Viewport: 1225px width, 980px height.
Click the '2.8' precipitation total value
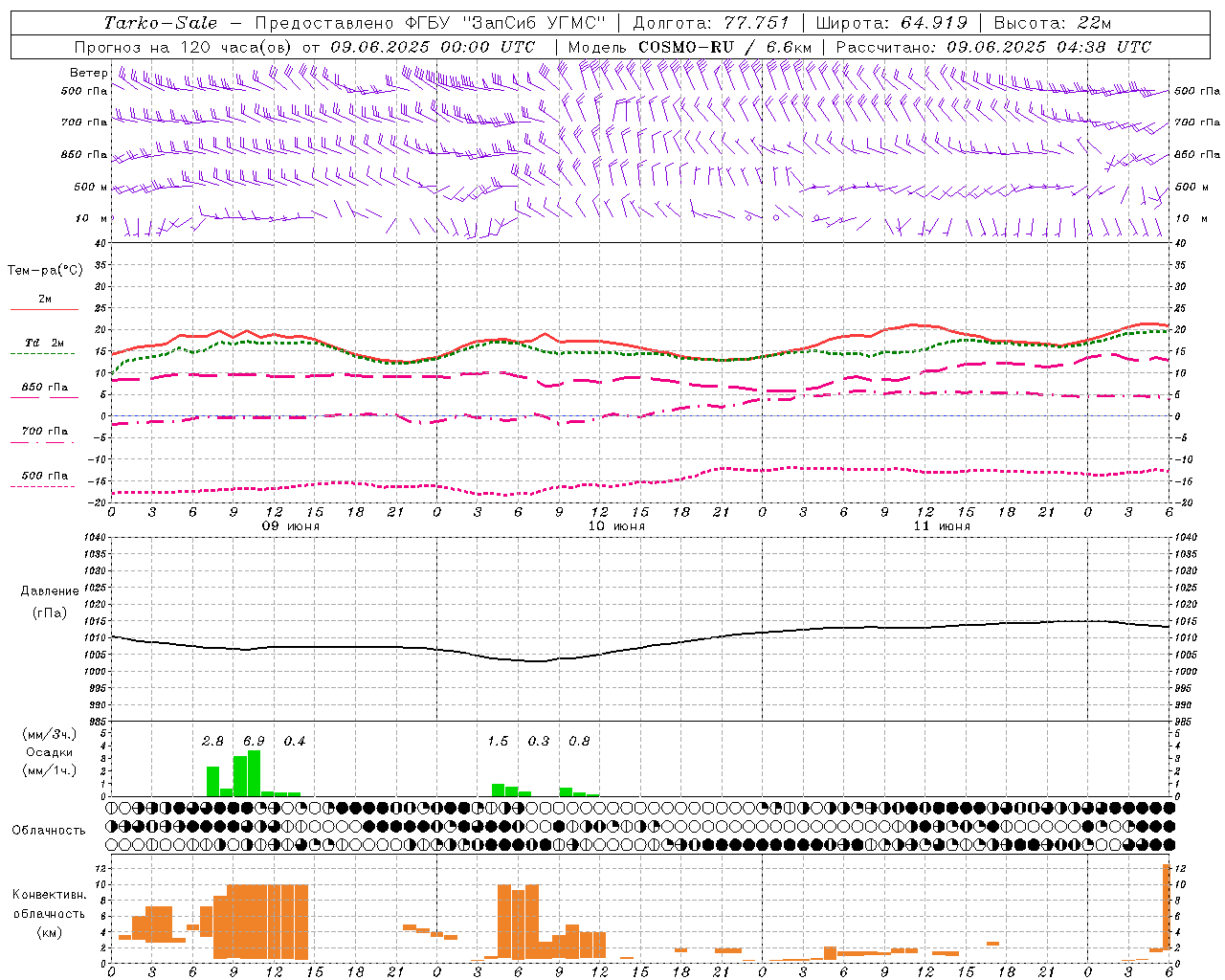[x=212, y=741]
